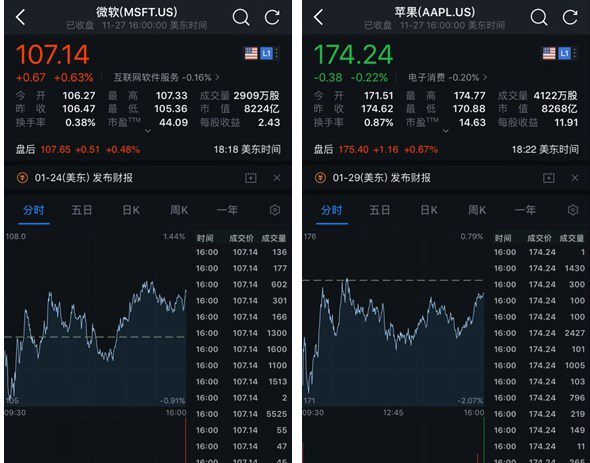This screenshot has height=463, width=590.
Task: Add AAPL 01-29 earnings date to calendar
Action: [549, 178]
